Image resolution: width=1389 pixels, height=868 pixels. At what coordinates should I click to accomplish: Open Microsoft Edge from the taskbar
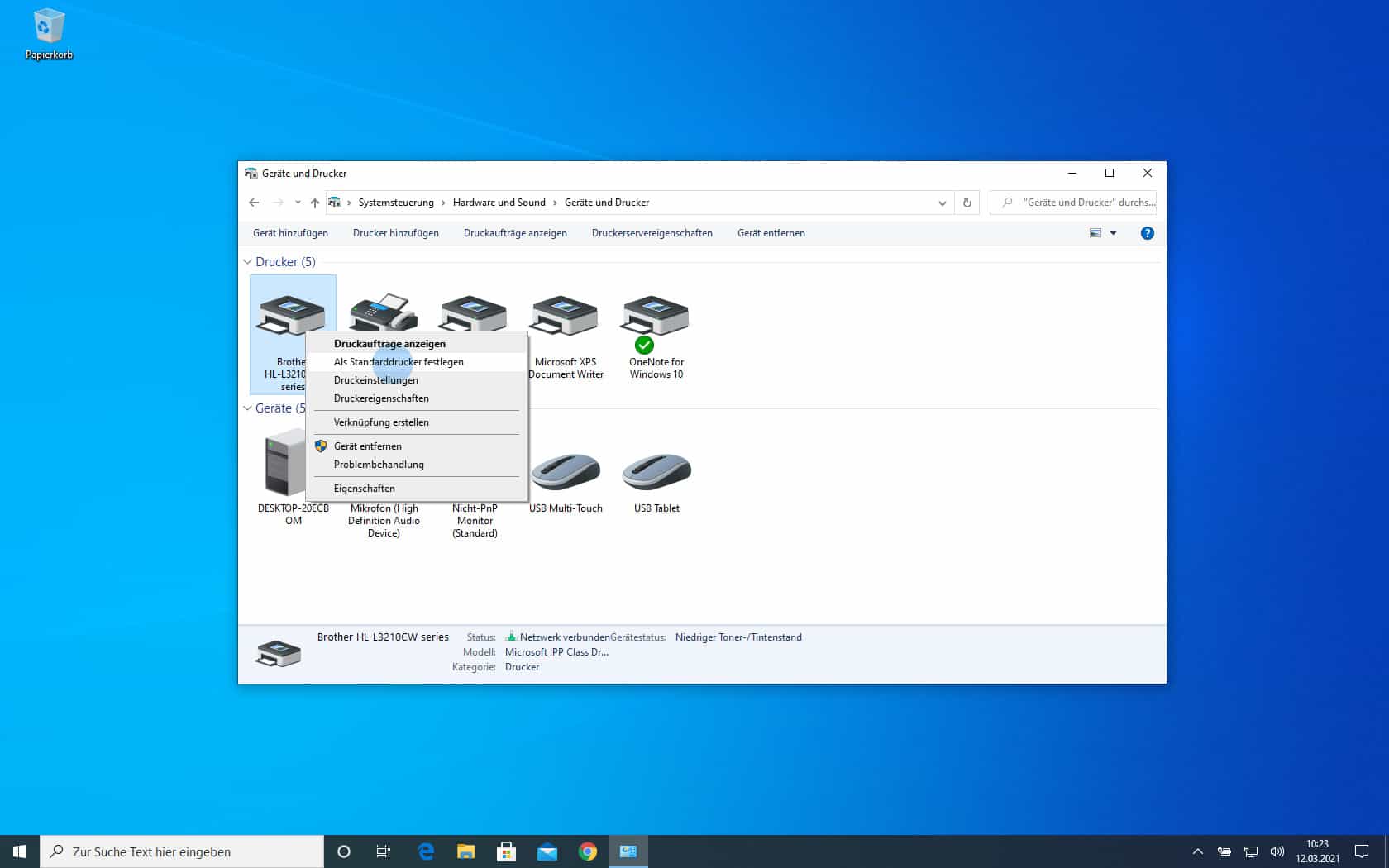426,851
